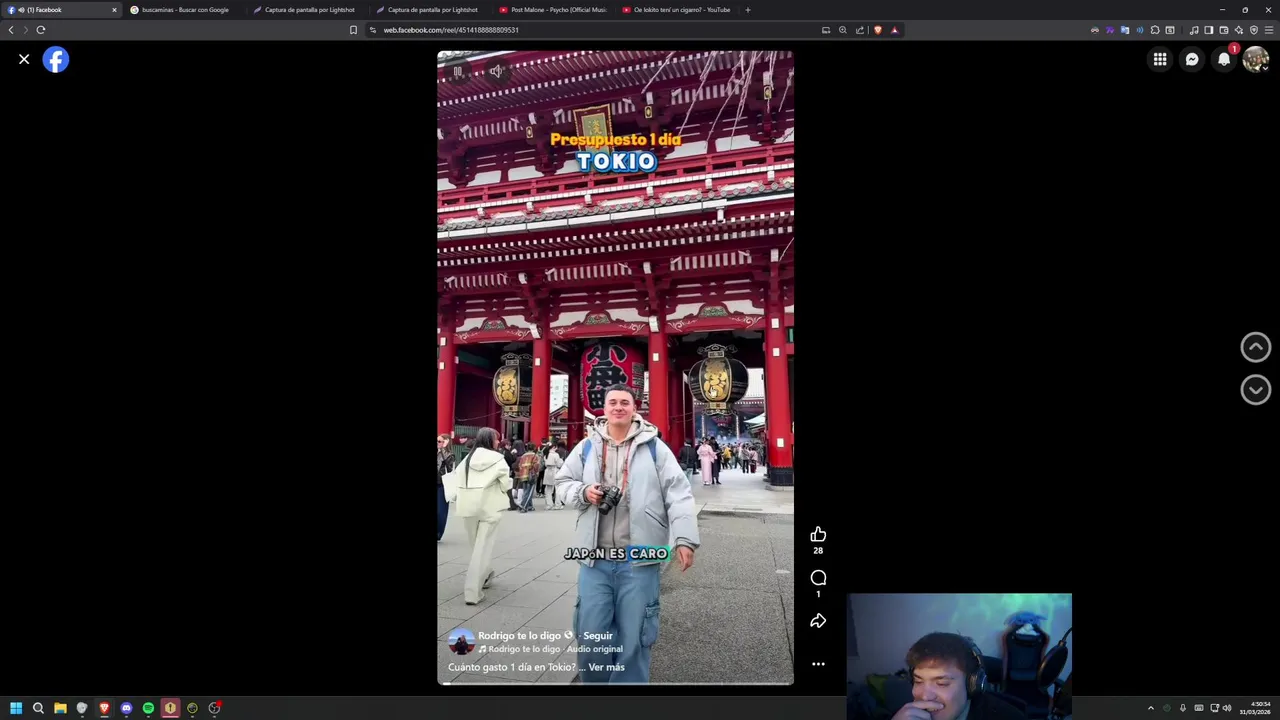This screenshot has width=1280, height=720.
Task: Open the browser hamburger main menu
Action: (1269, 30)
